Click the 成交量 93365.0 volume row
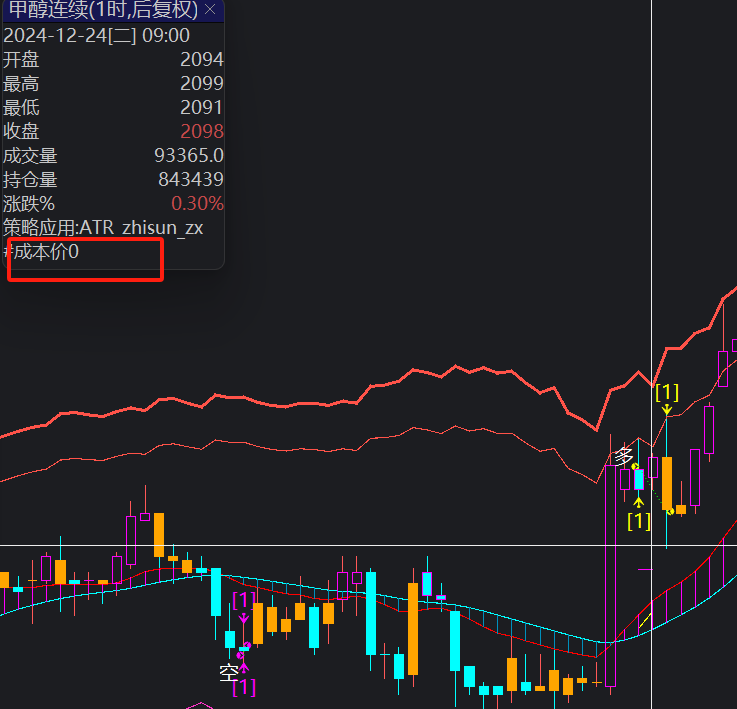This screenshot has width=737, height=709. [x=112, y=156]
